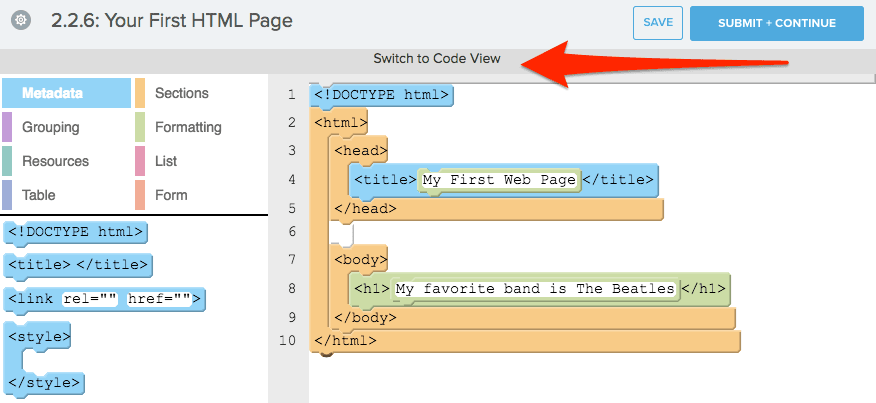The width and height of the screenshot is (876, 403).
Task: Select the Sections category
Action: (182, 93)
